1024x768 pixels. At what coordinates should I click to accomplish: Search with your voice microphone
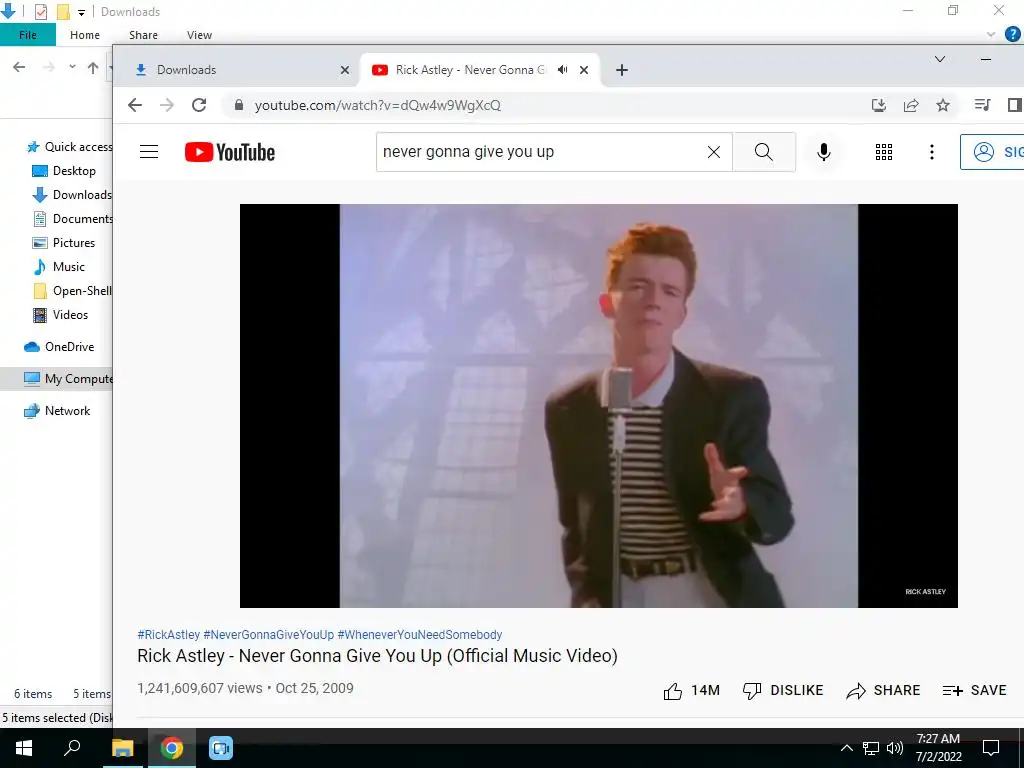point(824,152)
